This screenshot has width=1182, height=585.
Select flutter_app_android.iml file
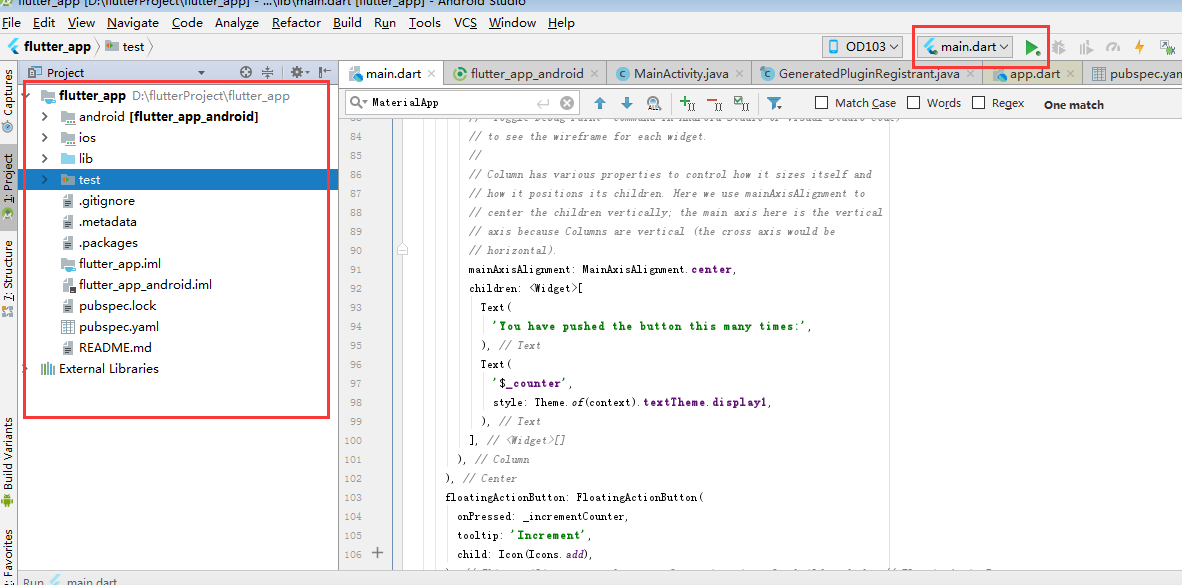(x=145, y=285)
